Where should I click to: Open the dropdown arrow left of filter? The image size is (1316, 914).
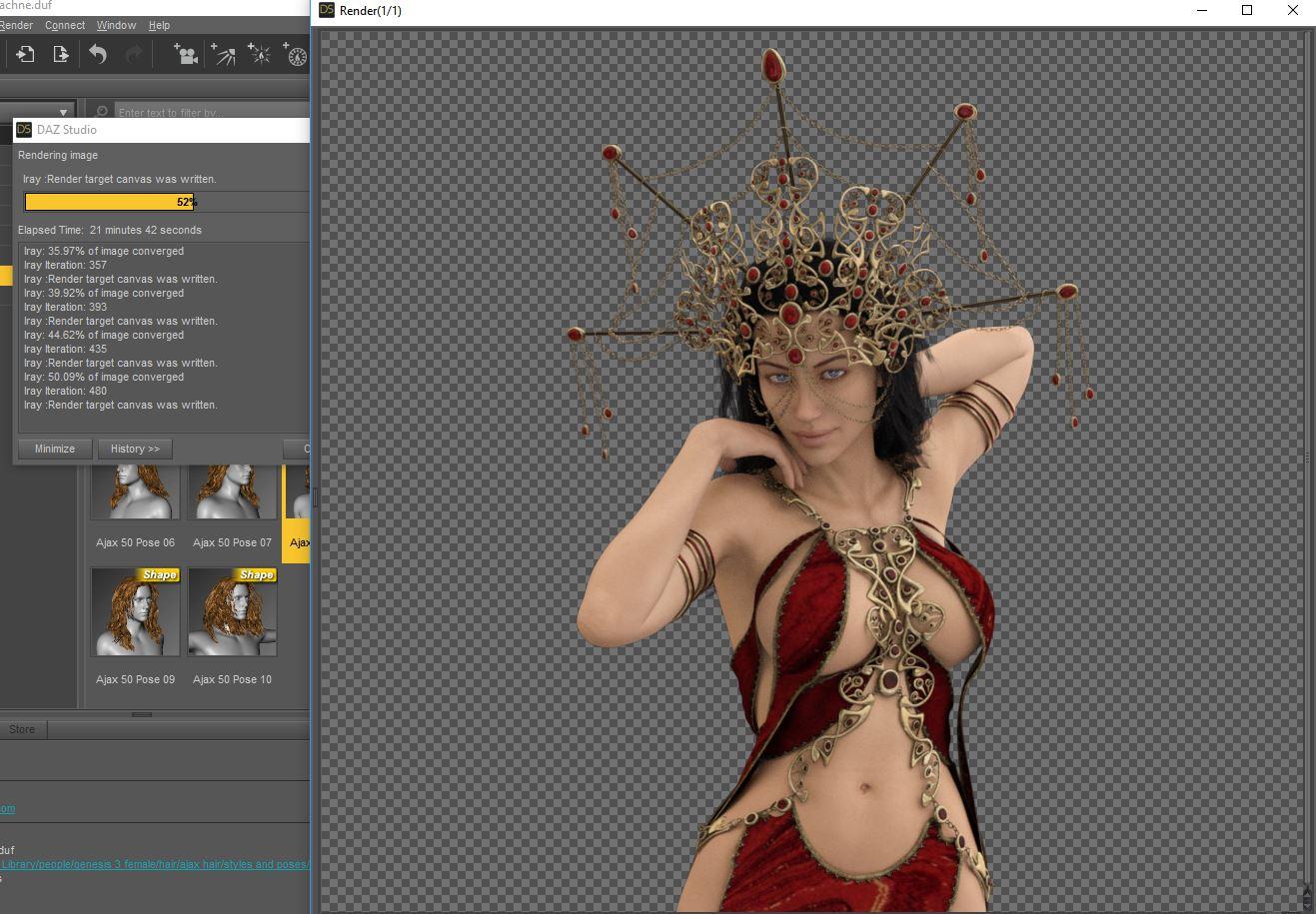[x=63, y=112]
